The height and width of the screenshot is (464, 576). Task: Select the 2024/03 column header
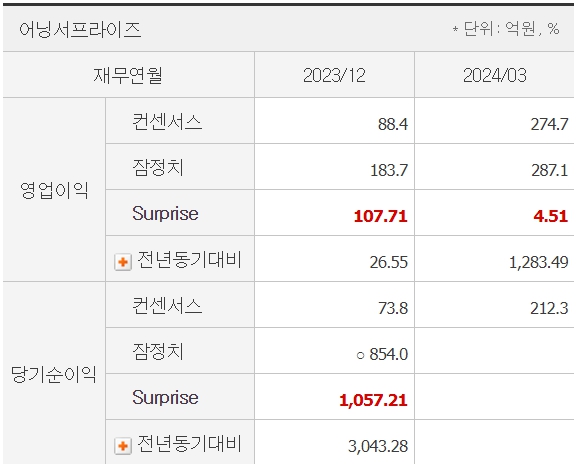click(x=494, y=75)
